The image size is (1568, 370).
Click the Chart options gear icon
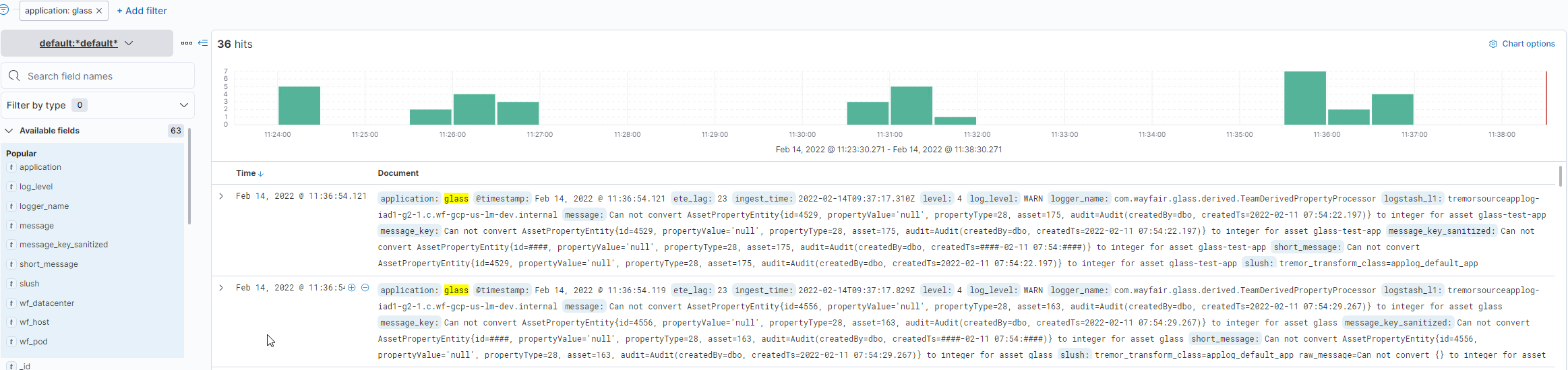(1492, 44)
